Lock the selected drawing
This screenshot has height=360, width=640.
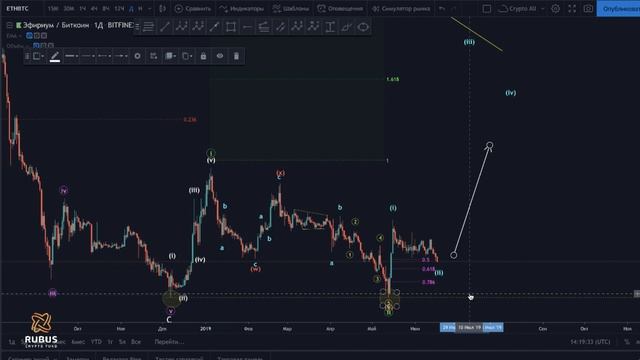[x=203, y=56]
